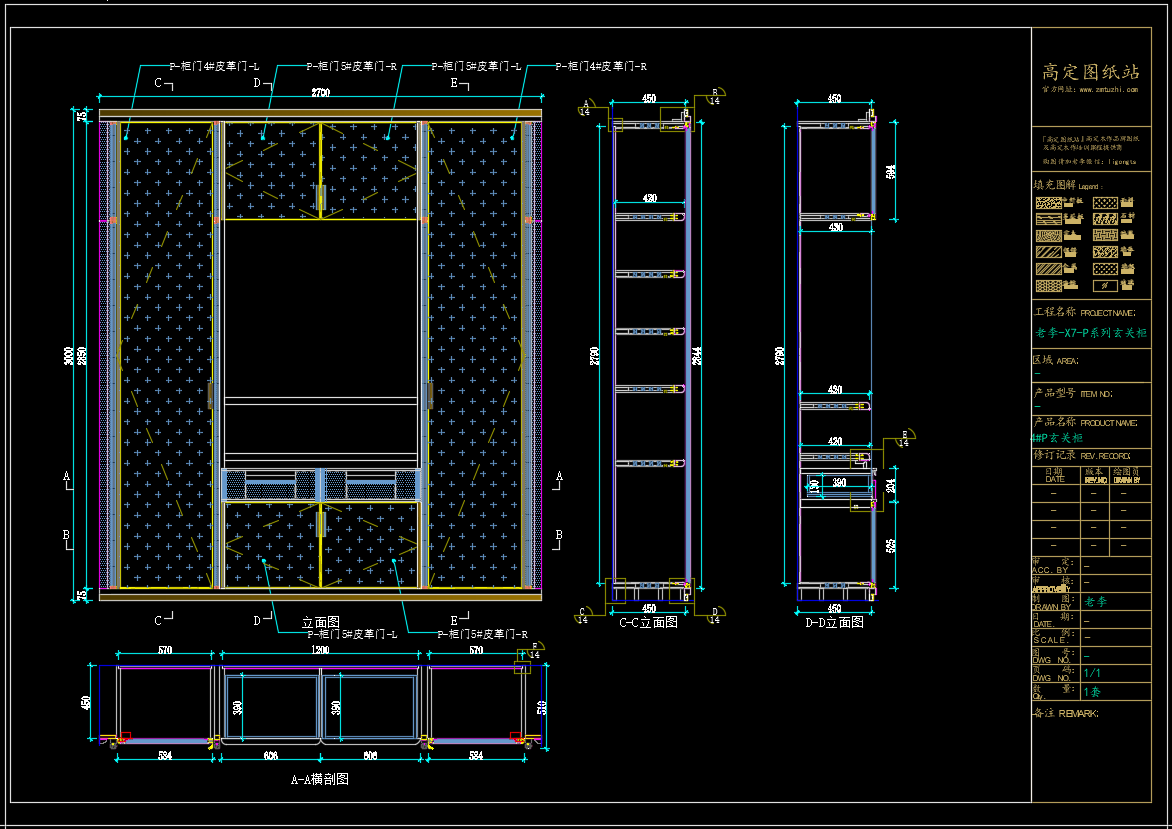Click the F/14 detail callout on A-A section

[x=535, y=650]
